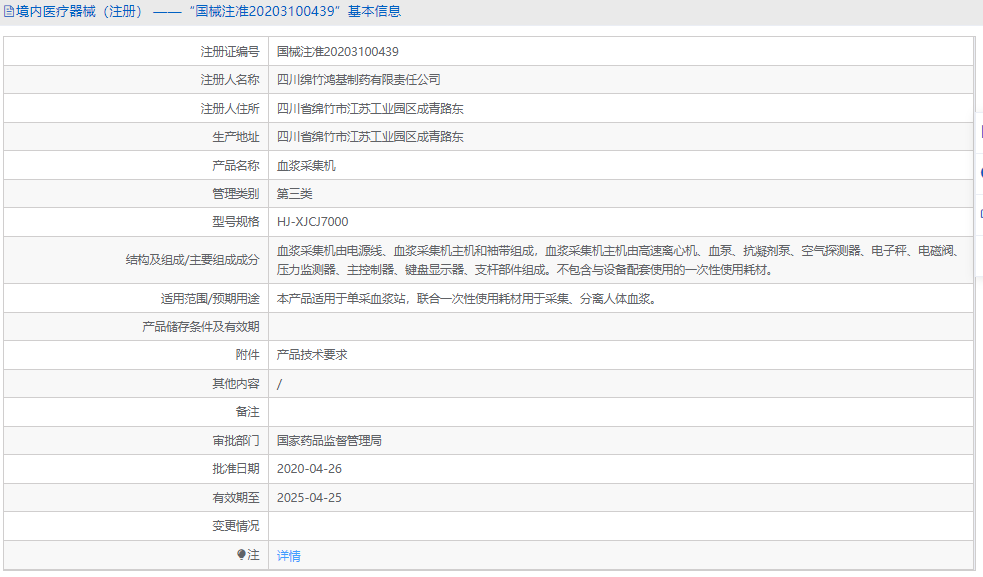Click the 有效期至 label cell
Image resolution: width=983 pixels, height=577 pixels.
136,497
